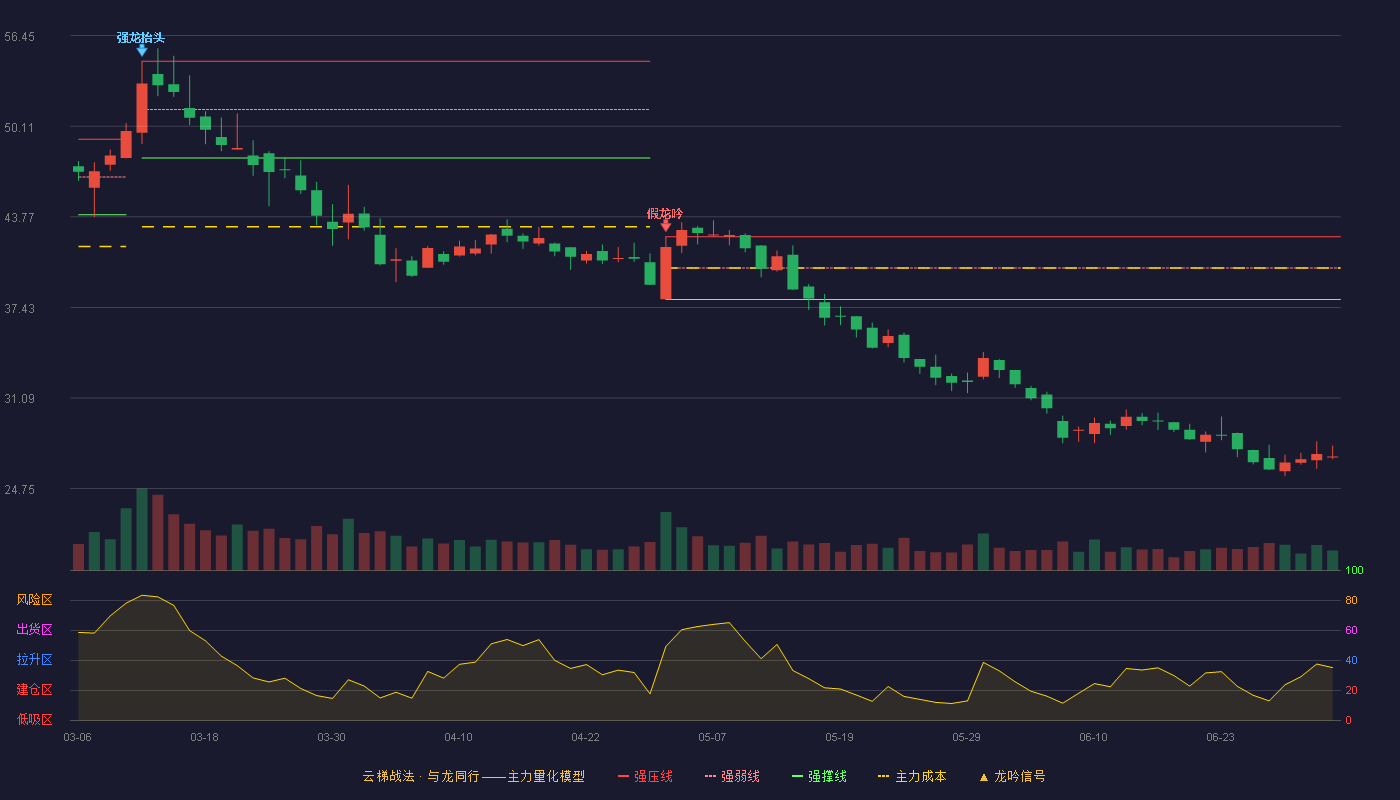The image size is (1400, 800).
Task: Toggle the 强压线 legend entry
Action: coord(645,776)
